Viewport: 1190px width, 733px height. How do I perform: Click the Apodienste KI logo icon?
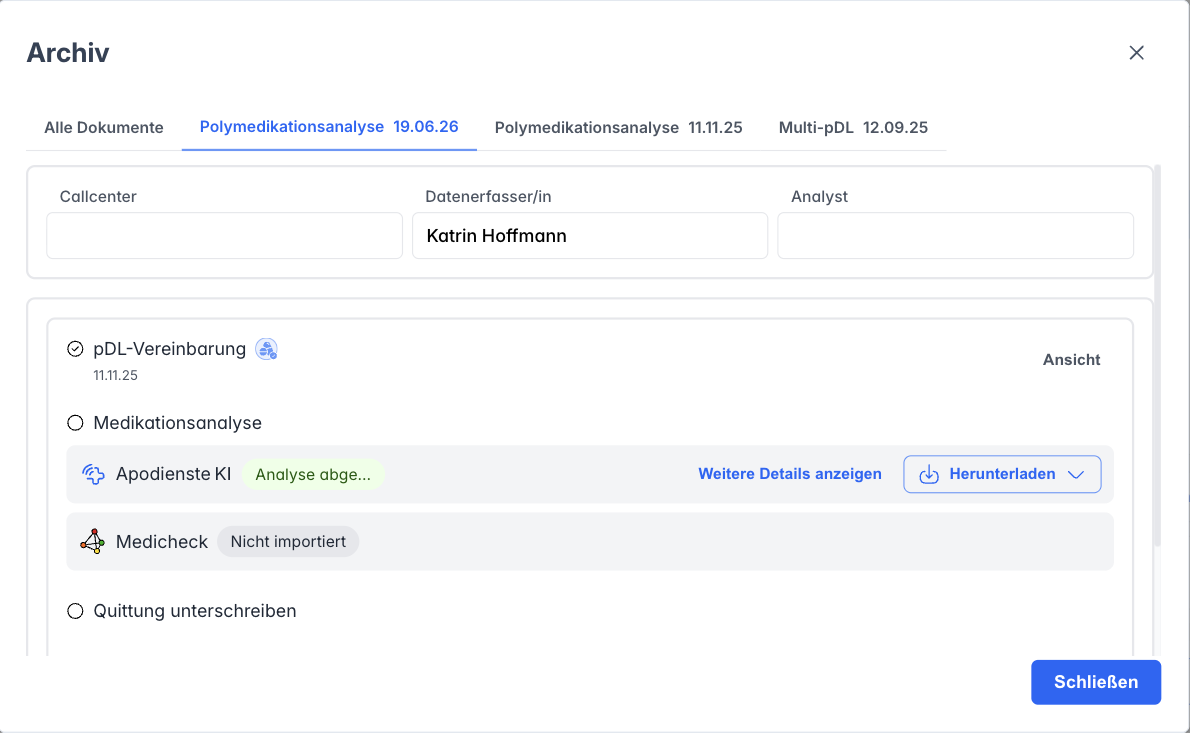(x=93, y=474)
